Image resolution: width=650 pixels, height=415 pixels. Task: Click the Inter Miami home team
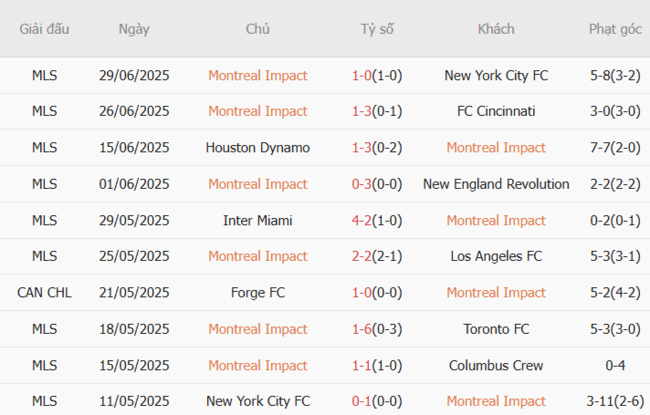coord(257,220)
